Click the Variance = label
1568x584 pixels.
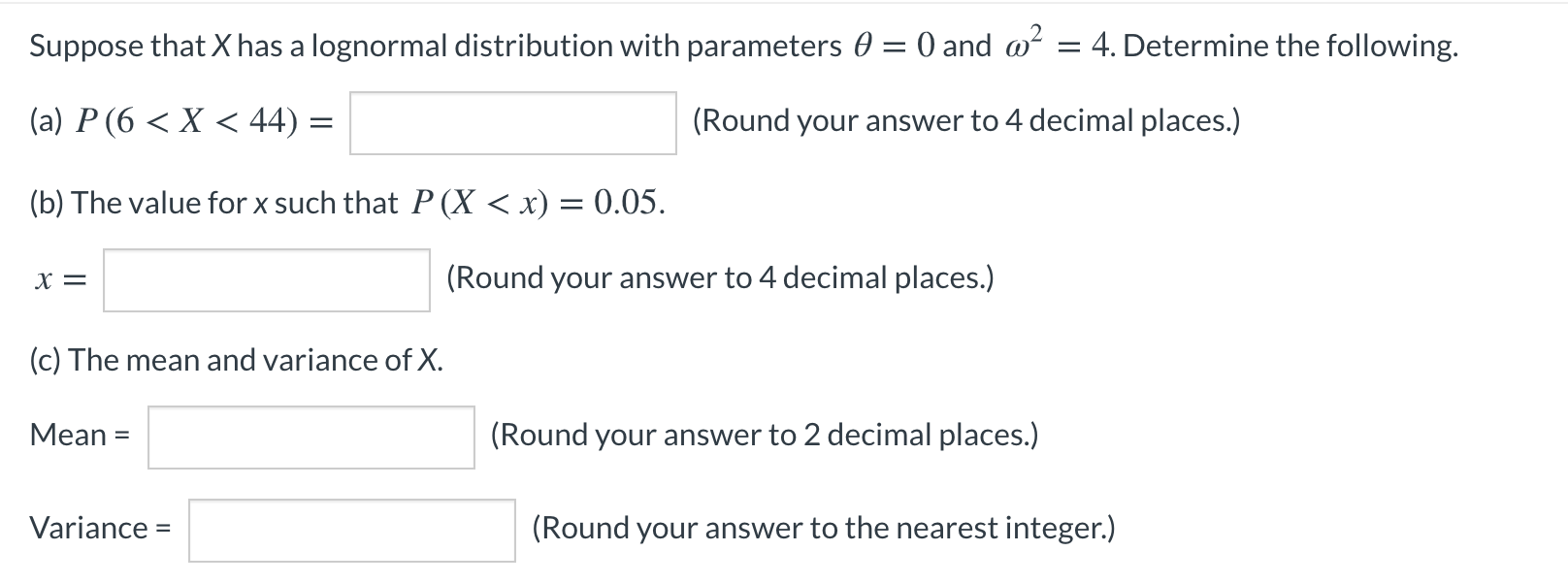tap(100, 529)
